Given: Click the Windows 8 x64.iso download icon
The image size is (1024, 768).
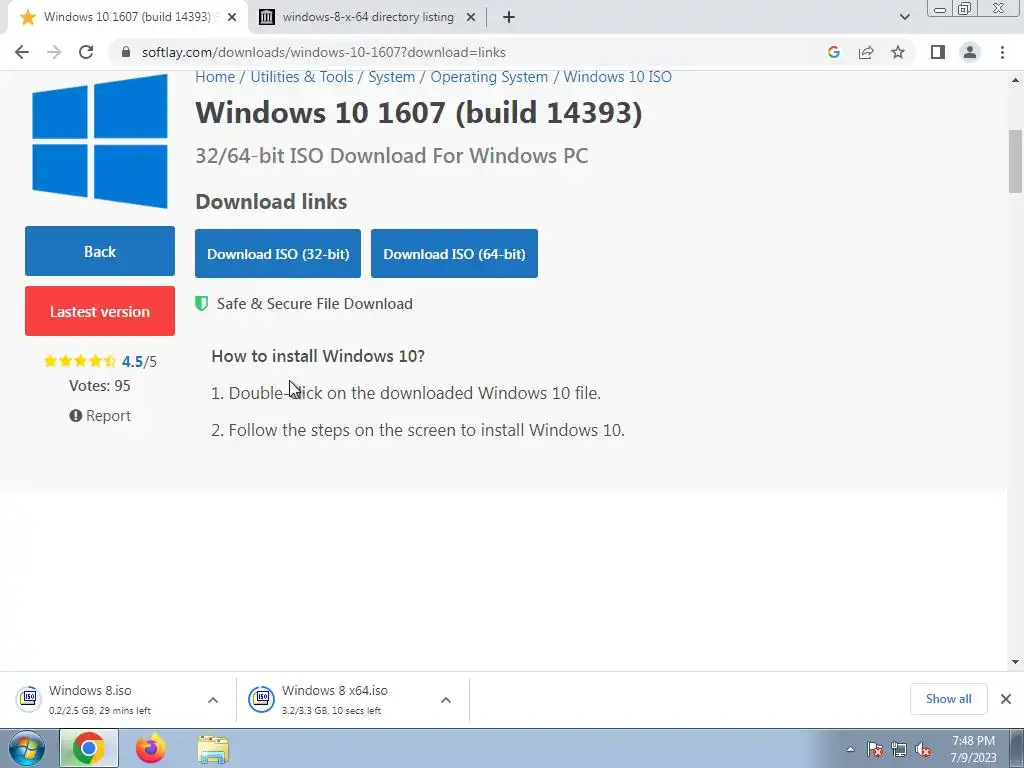Looking at the screenshot, I should pyautogui.click(x=261, y=699).
